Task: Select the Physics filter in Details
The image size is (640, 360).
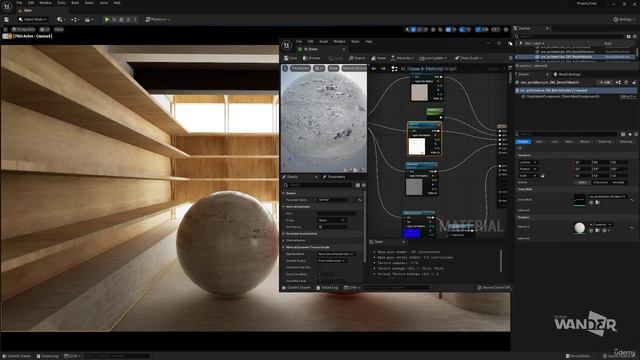Action: (585, 142)
